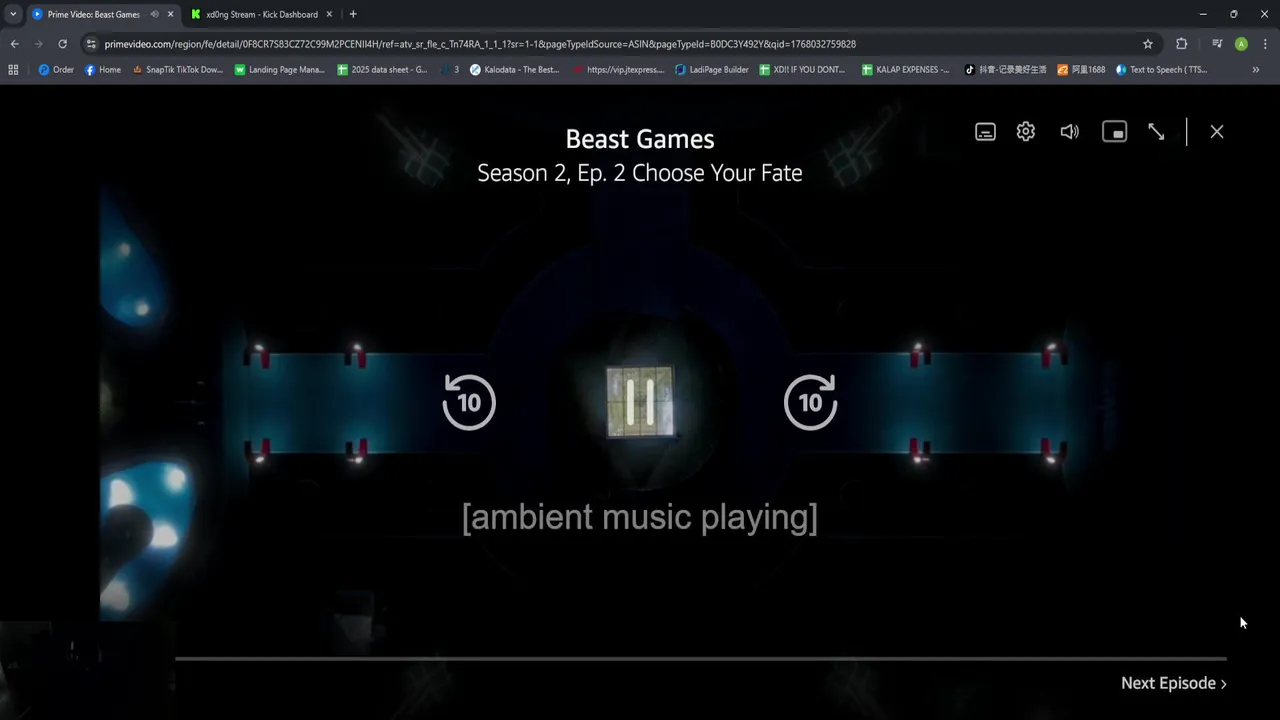The width and height of the screenshot is (1280, 720).
Task: Open the Apps grid in bookmarks bar
Action: click(13, 70)
